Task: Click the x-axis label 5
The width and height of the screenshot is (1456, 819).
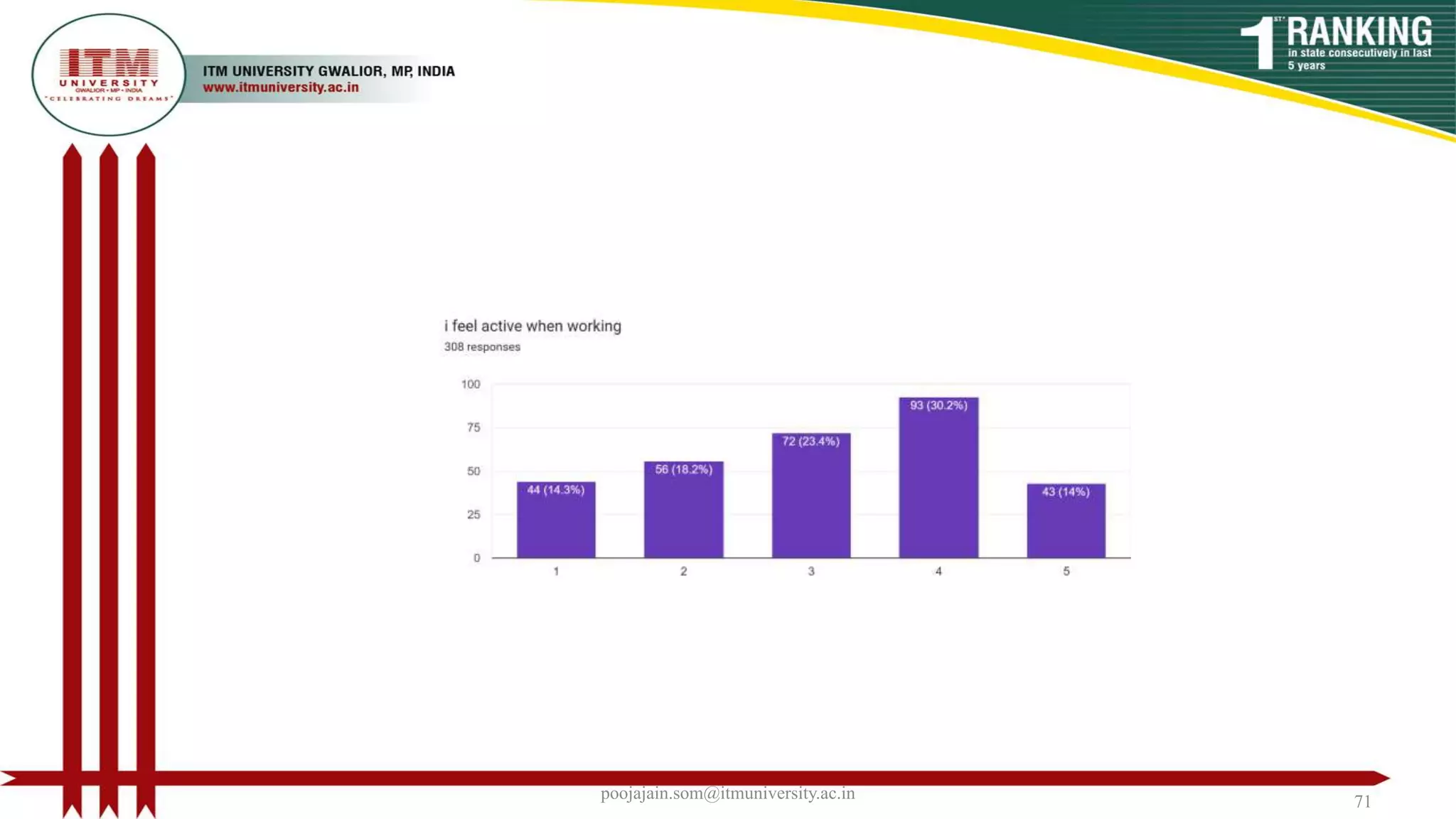Action: [x=1066, y=572]
